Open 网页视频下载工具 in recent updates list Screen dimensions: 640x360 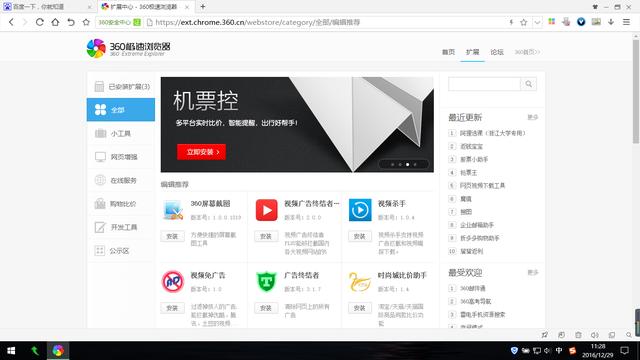click(x=482, y=185)
